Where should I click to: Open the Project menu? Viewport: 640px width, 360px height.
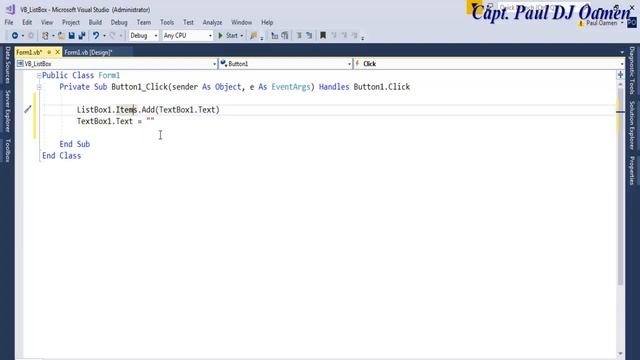click(71, 22)
